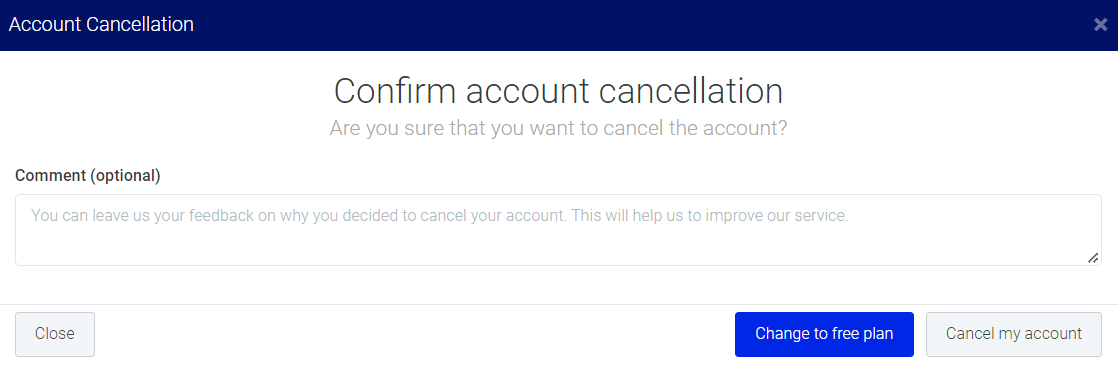Viewport: 1118px width, 368px height.
Task: Click the X icon in header corner
Action: coord(1100,25)
